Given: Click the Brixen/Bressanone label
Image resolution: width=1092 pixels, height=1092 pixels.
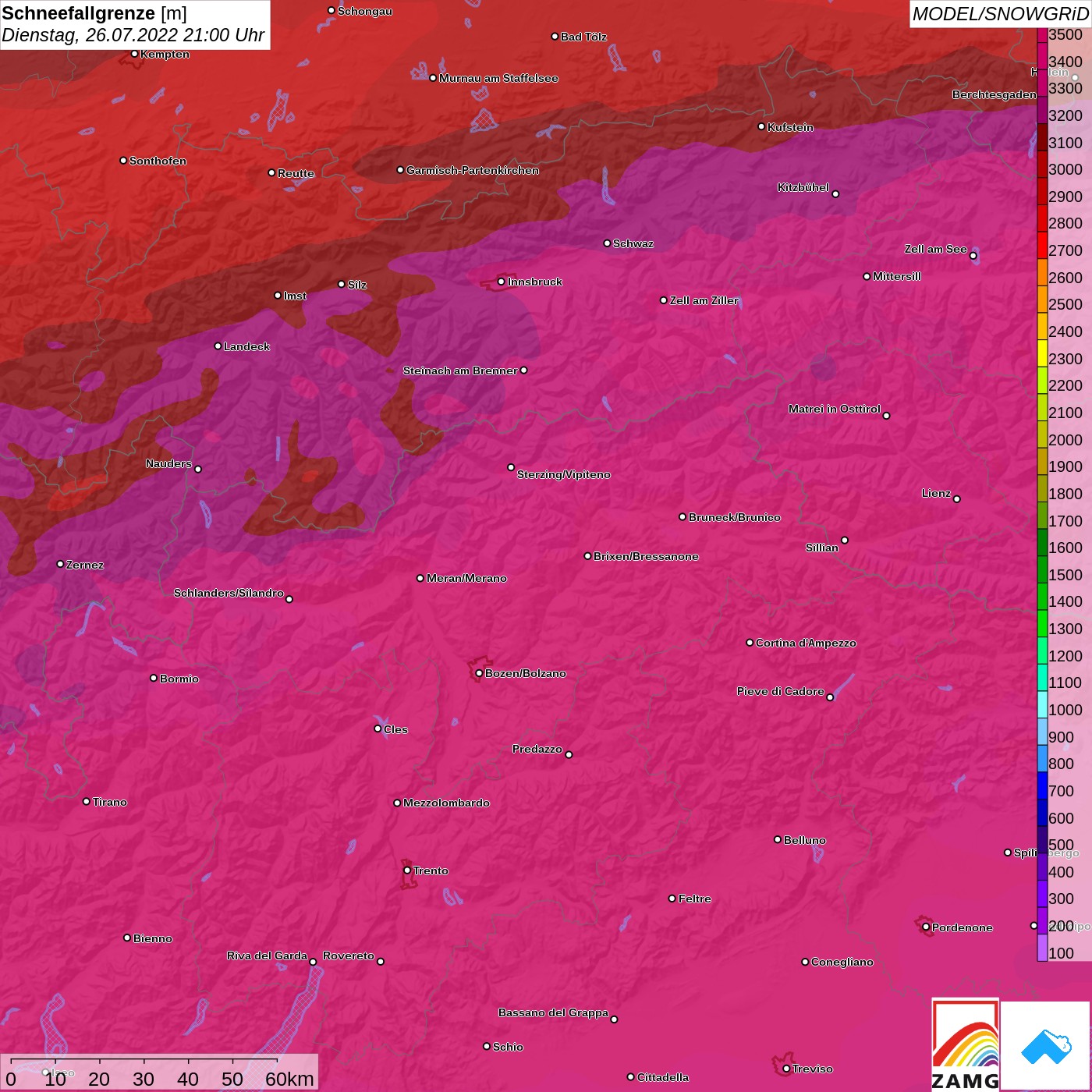Looking at the screenshot, I should pos(646,556).
